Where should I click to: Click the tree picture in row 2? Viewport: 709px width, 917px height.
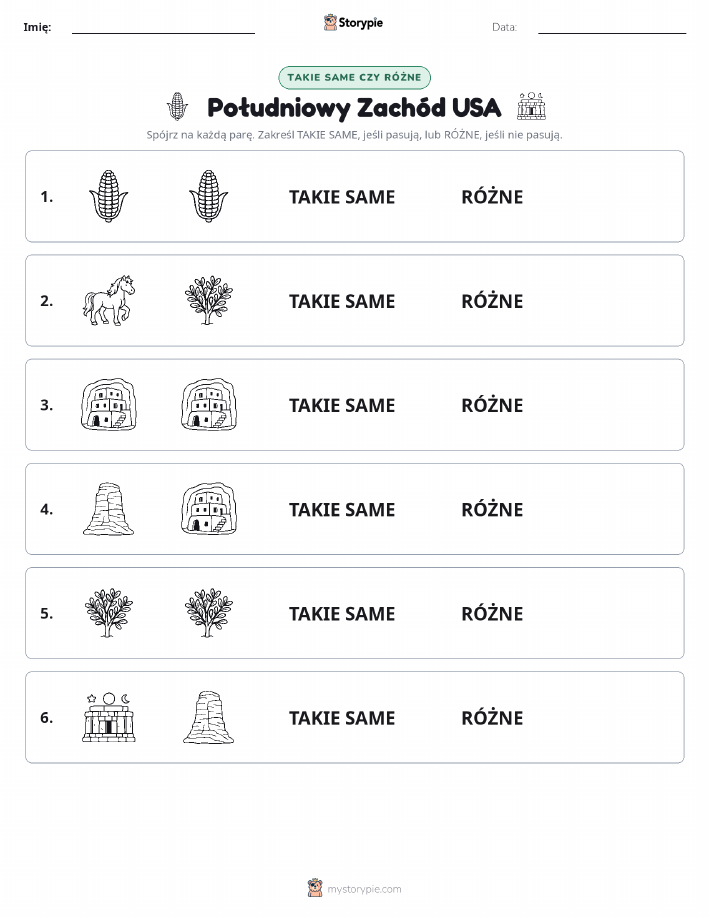pyautogui.click(x=208, y=300)
